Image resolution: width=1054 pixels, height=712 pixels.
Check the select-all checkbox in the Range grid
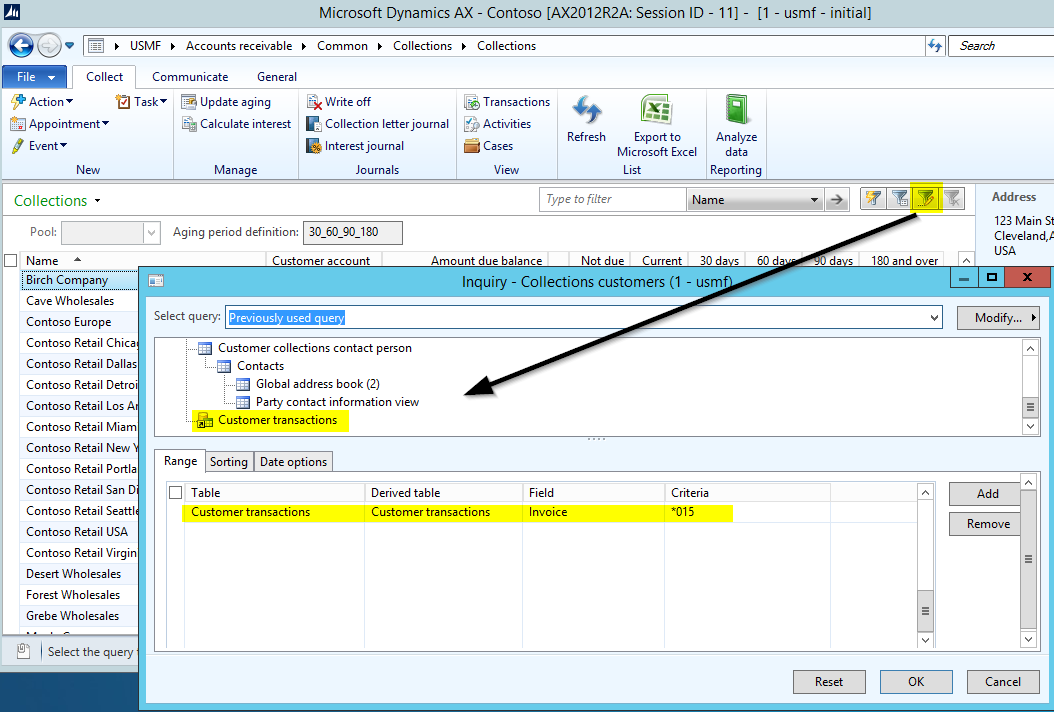(176, 492)
